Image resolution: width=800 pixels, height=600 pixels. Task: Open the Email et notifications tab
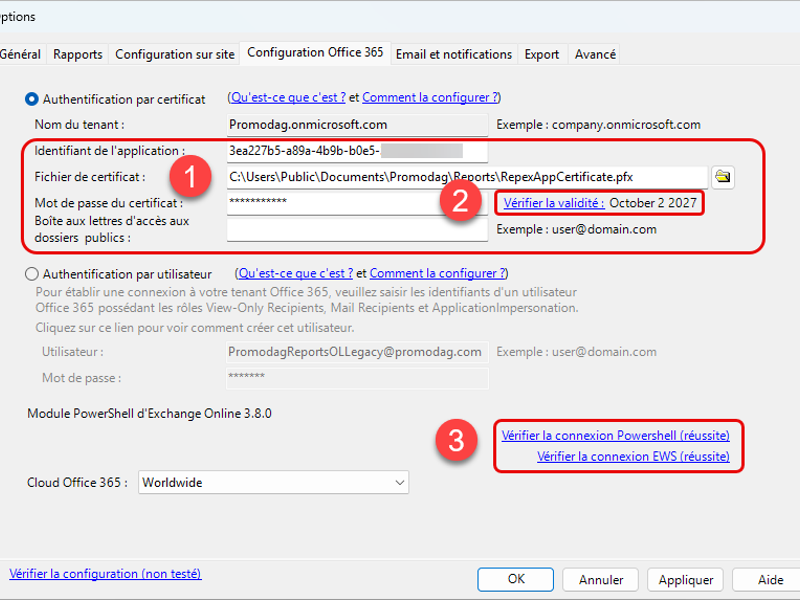coord(453,54)
